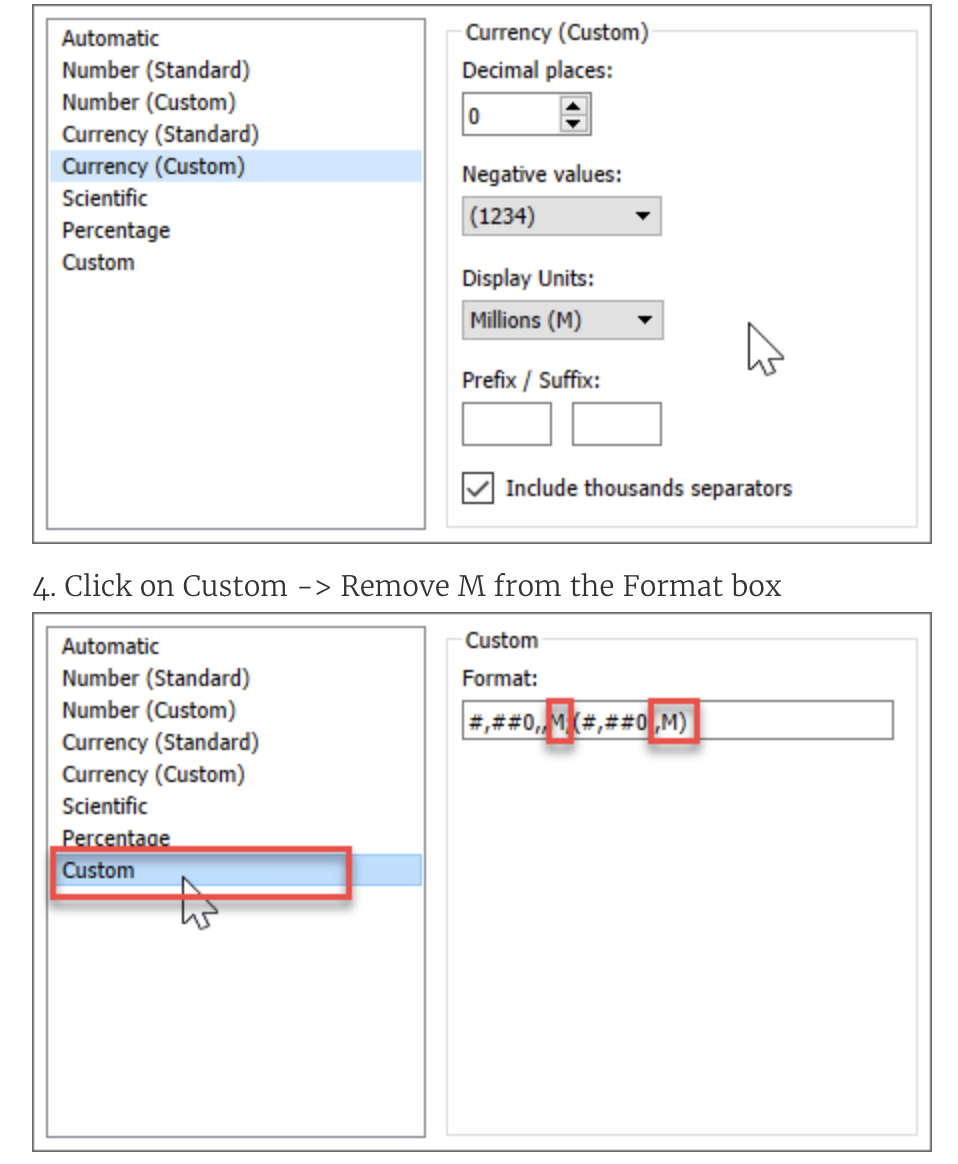Click the Prefix input box
Image resolution: width=958 pixels, height=1164 pixels.
[x=507, y=424]
